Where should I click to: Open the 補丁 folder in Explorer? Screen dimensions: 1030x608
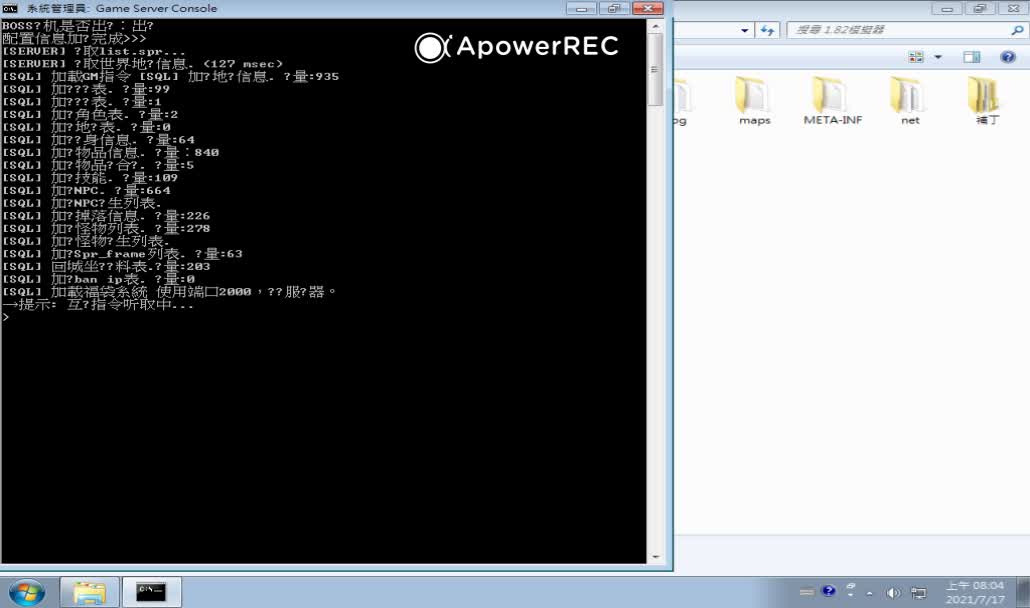click(987, 100)
